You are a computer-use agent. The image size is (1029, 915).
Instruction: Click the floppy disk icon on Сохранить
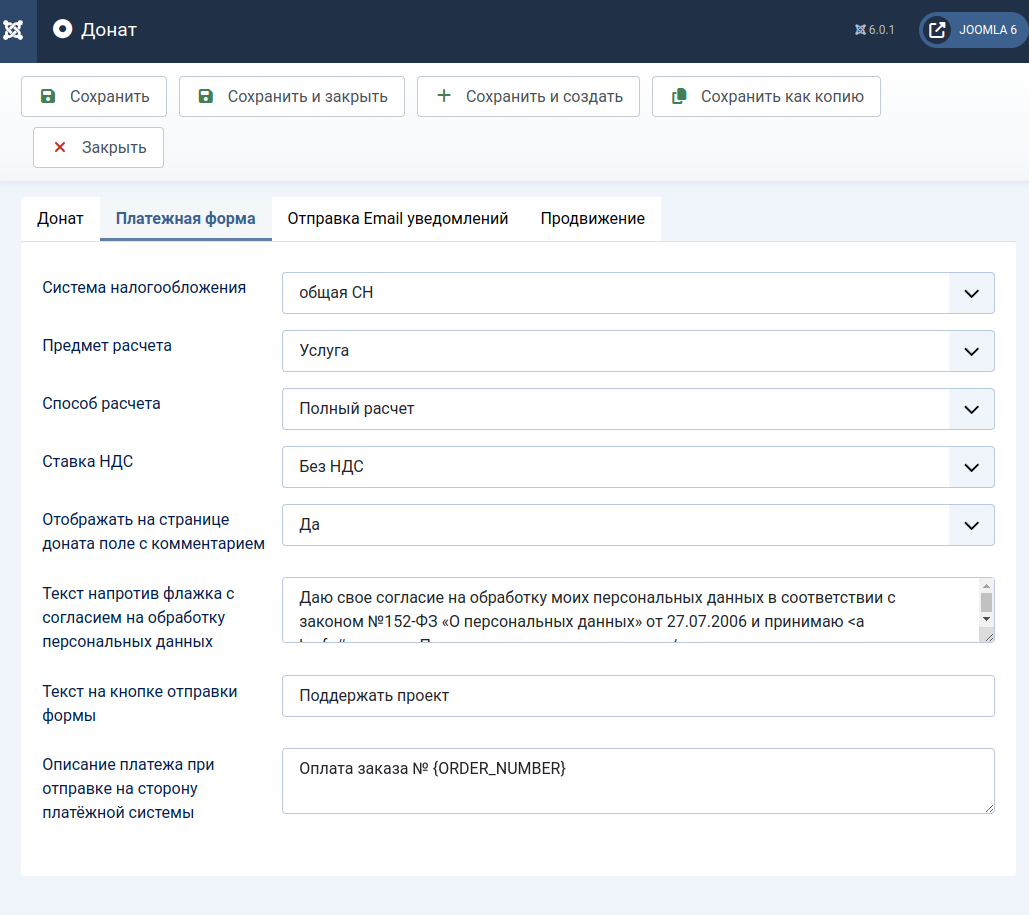tap(47, 97)
